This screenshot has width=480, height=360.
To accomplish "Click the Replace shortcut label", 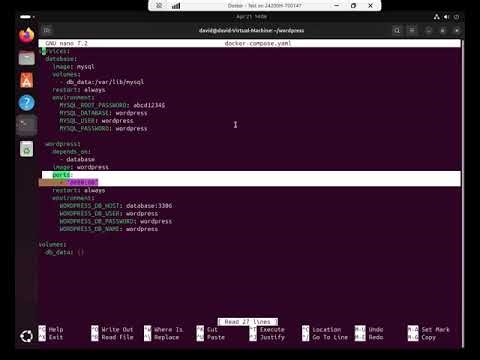I will tap(166, 337).
